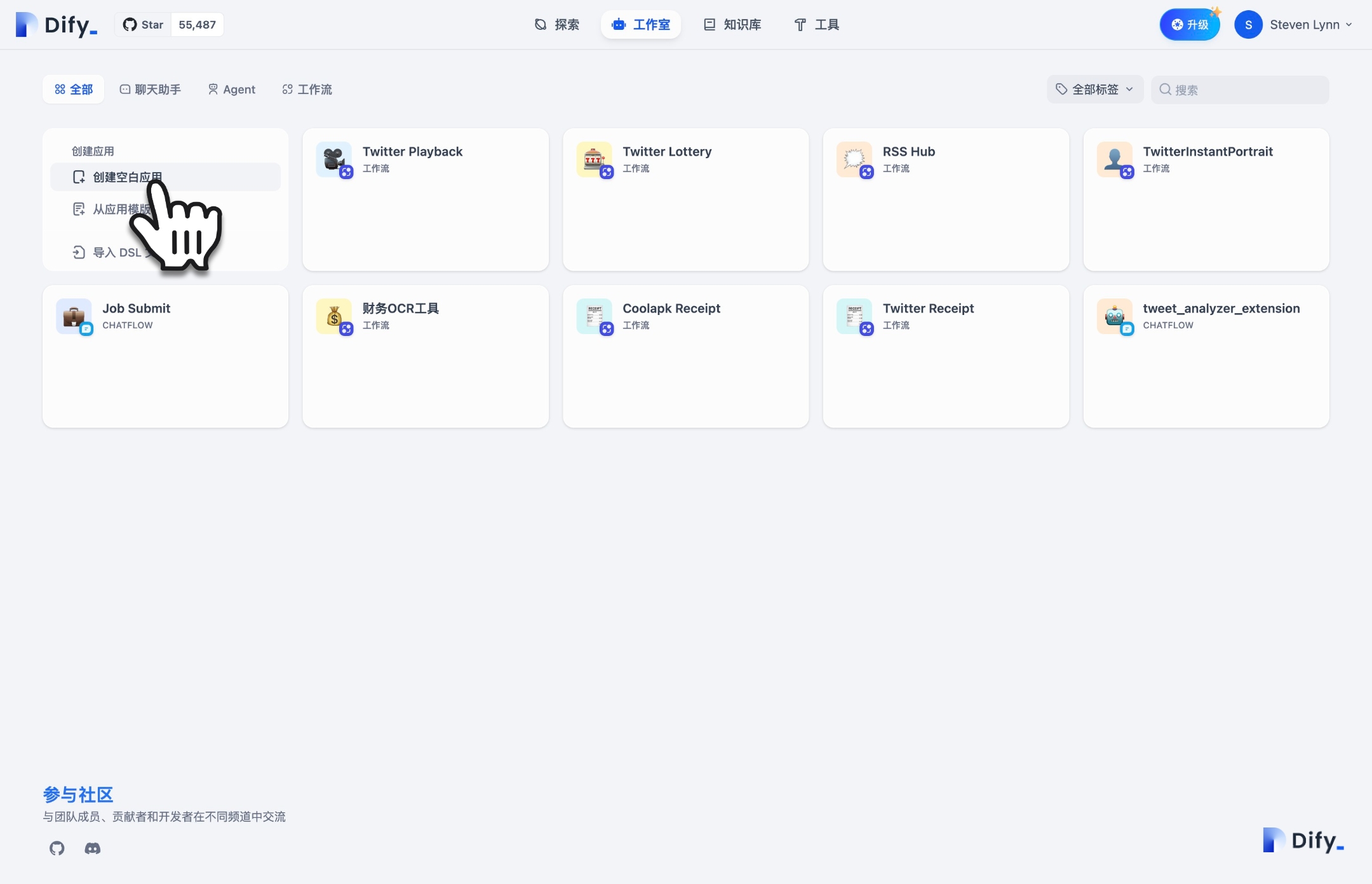Expand the 全部标签 tag filter dropdown

[x=1094, y=90]
